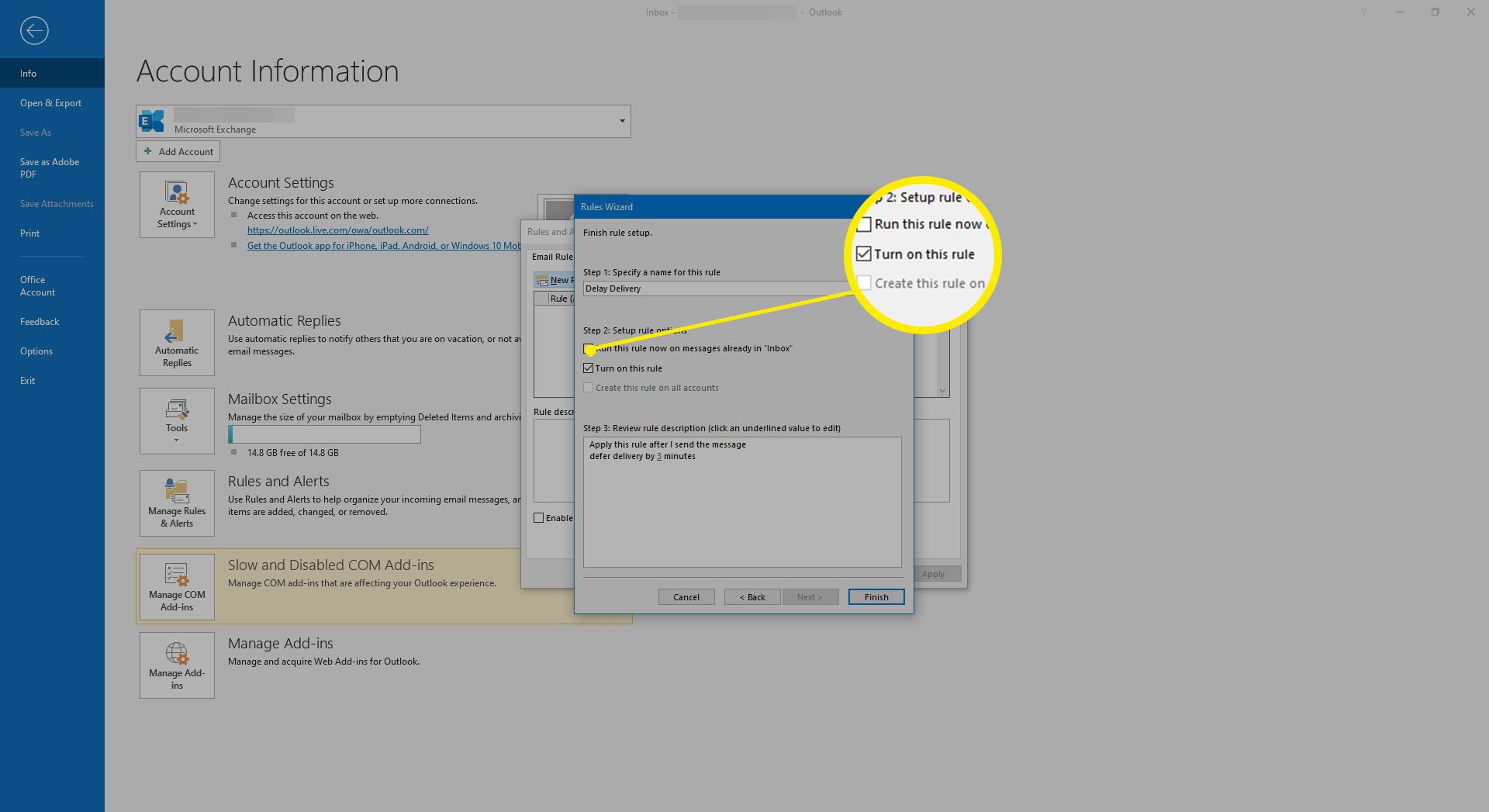Click the Microsoft Exchange account icon

point(152,121)
